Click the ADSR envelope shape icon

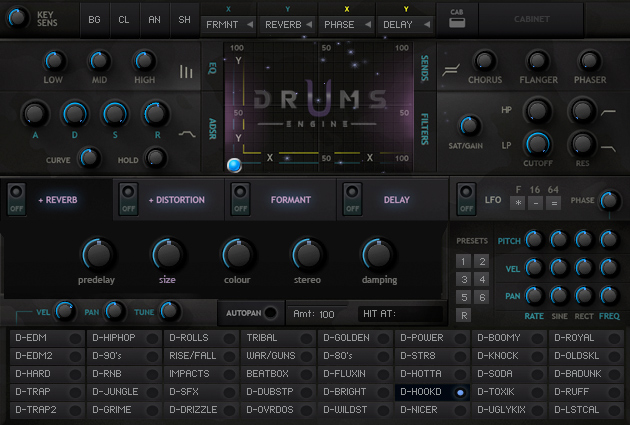click(x=187, y=134)
